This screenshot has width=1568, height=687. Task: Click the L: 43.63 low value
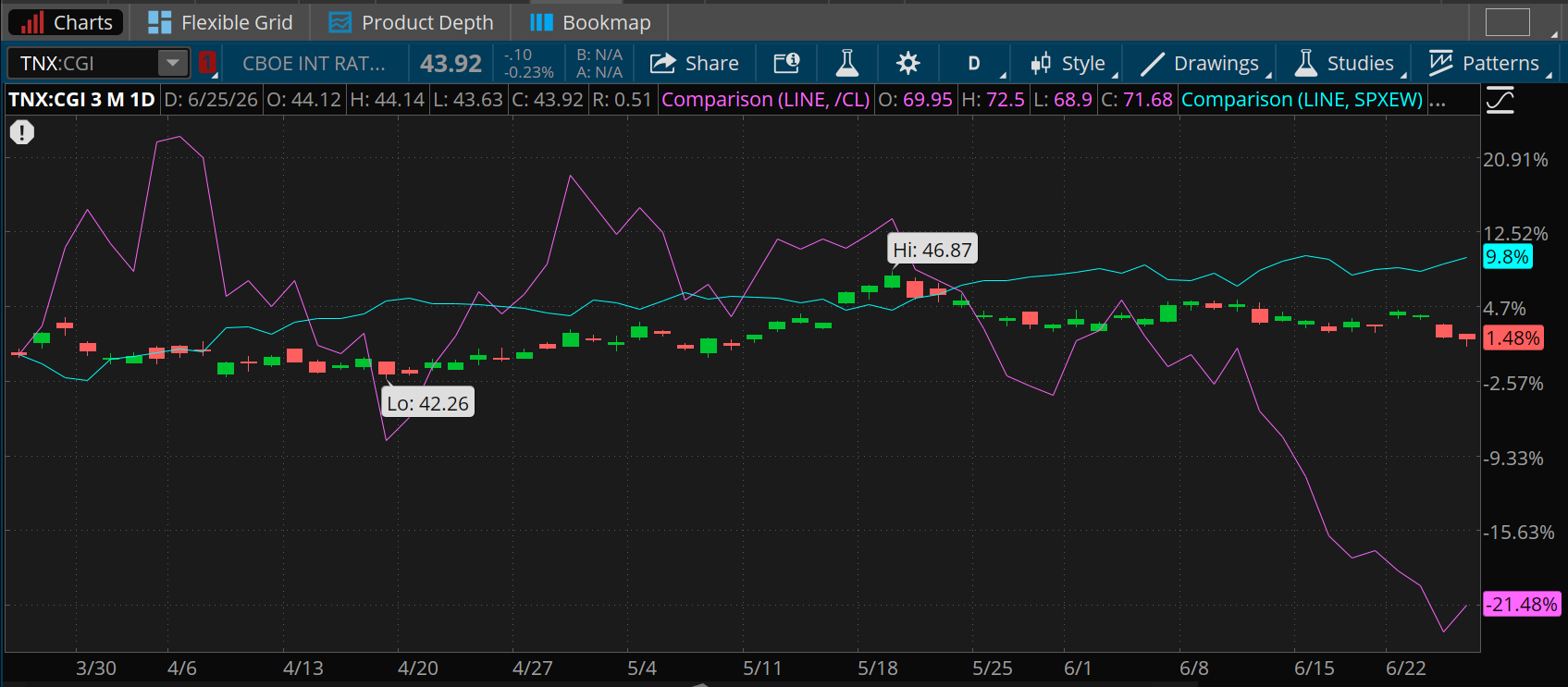coord(468,99)
